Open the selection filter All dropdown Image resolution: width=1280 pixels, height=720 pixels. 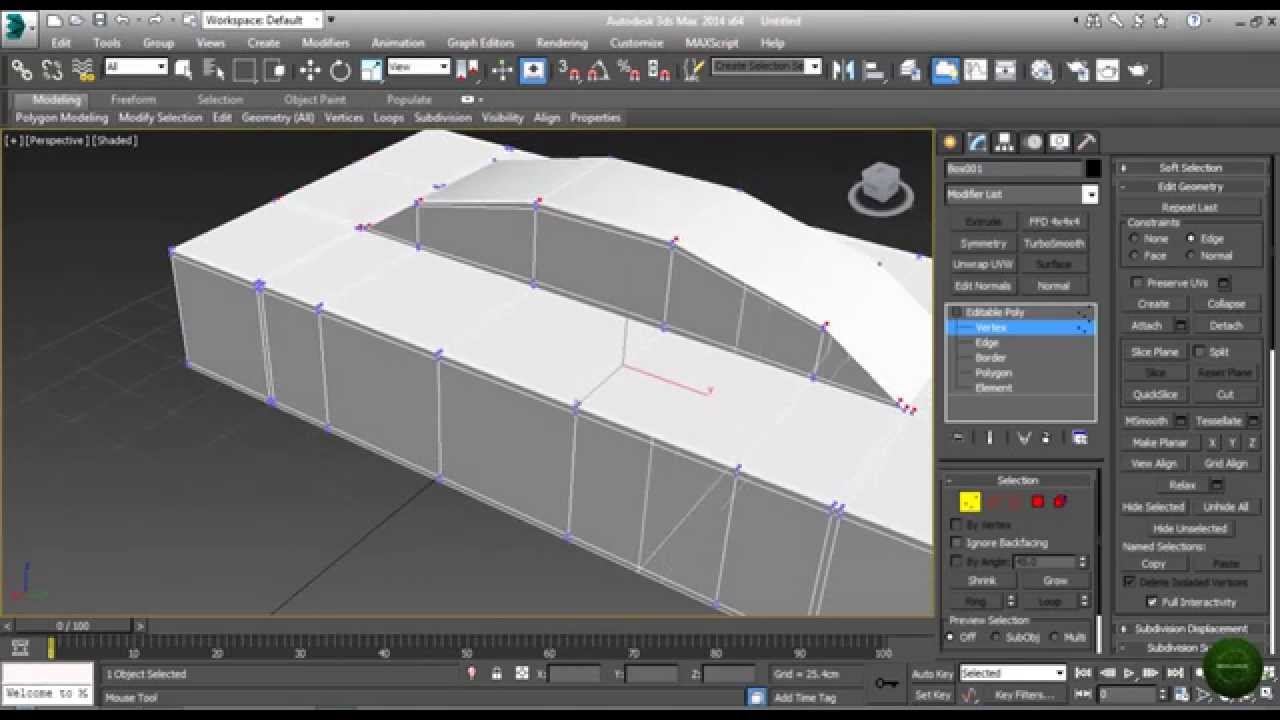click(136, 67)
